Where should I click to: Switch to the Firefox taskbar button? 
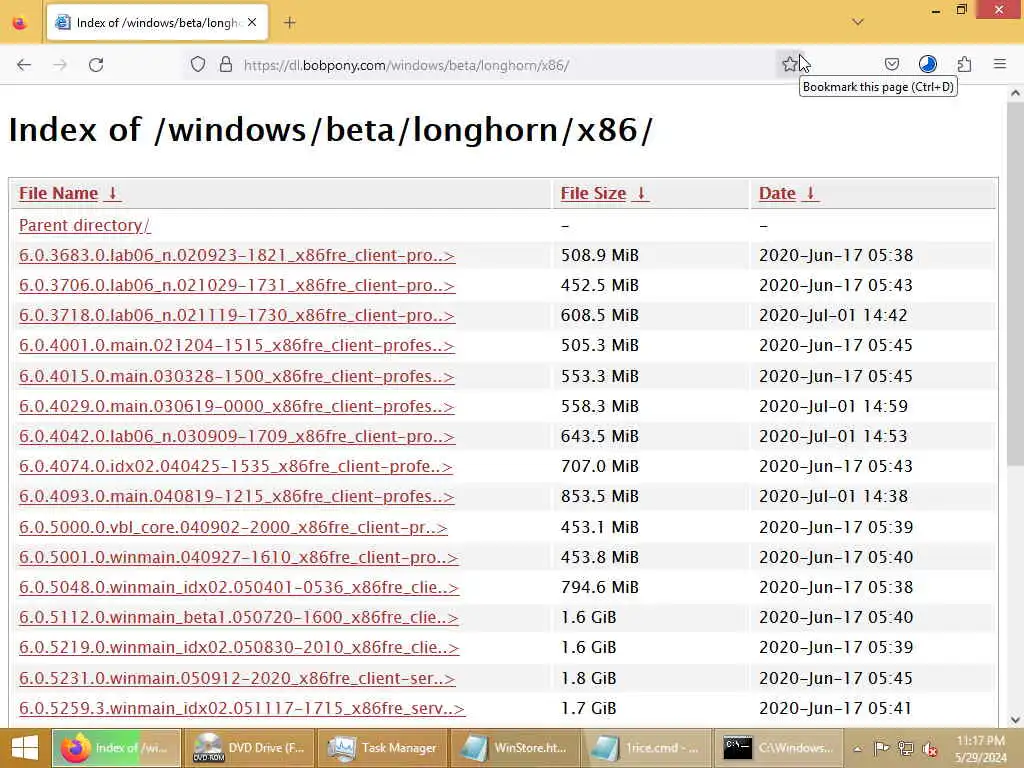click(x=116, y=748)
